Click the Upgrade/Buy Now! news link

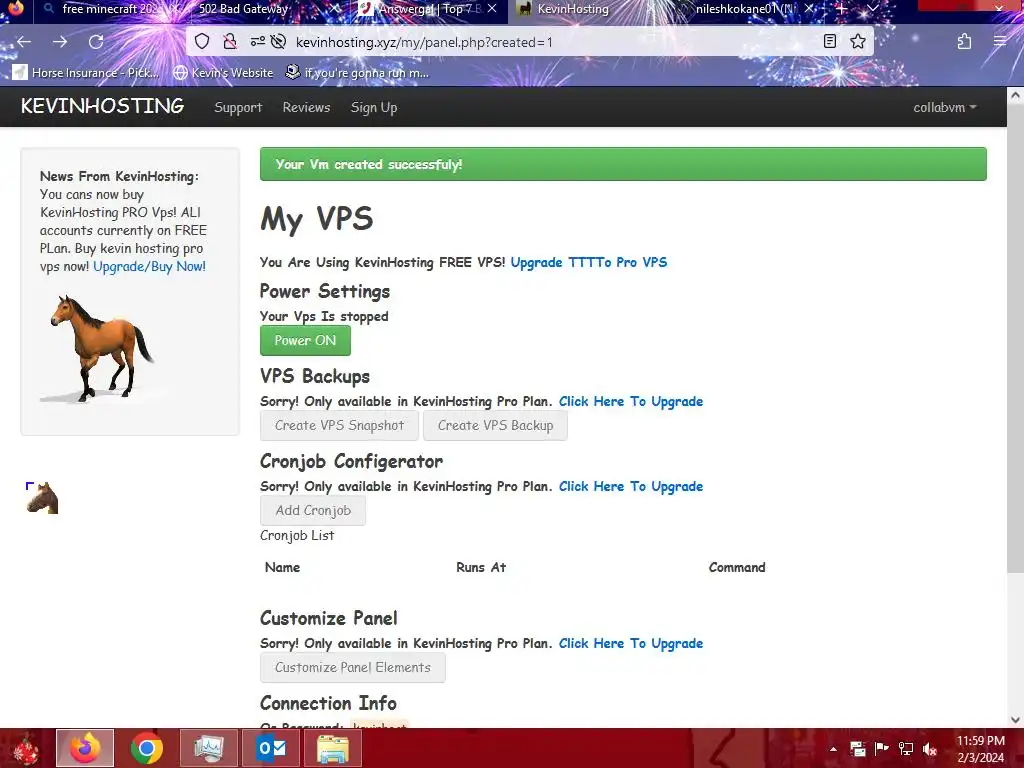click(x=150, y=266)
